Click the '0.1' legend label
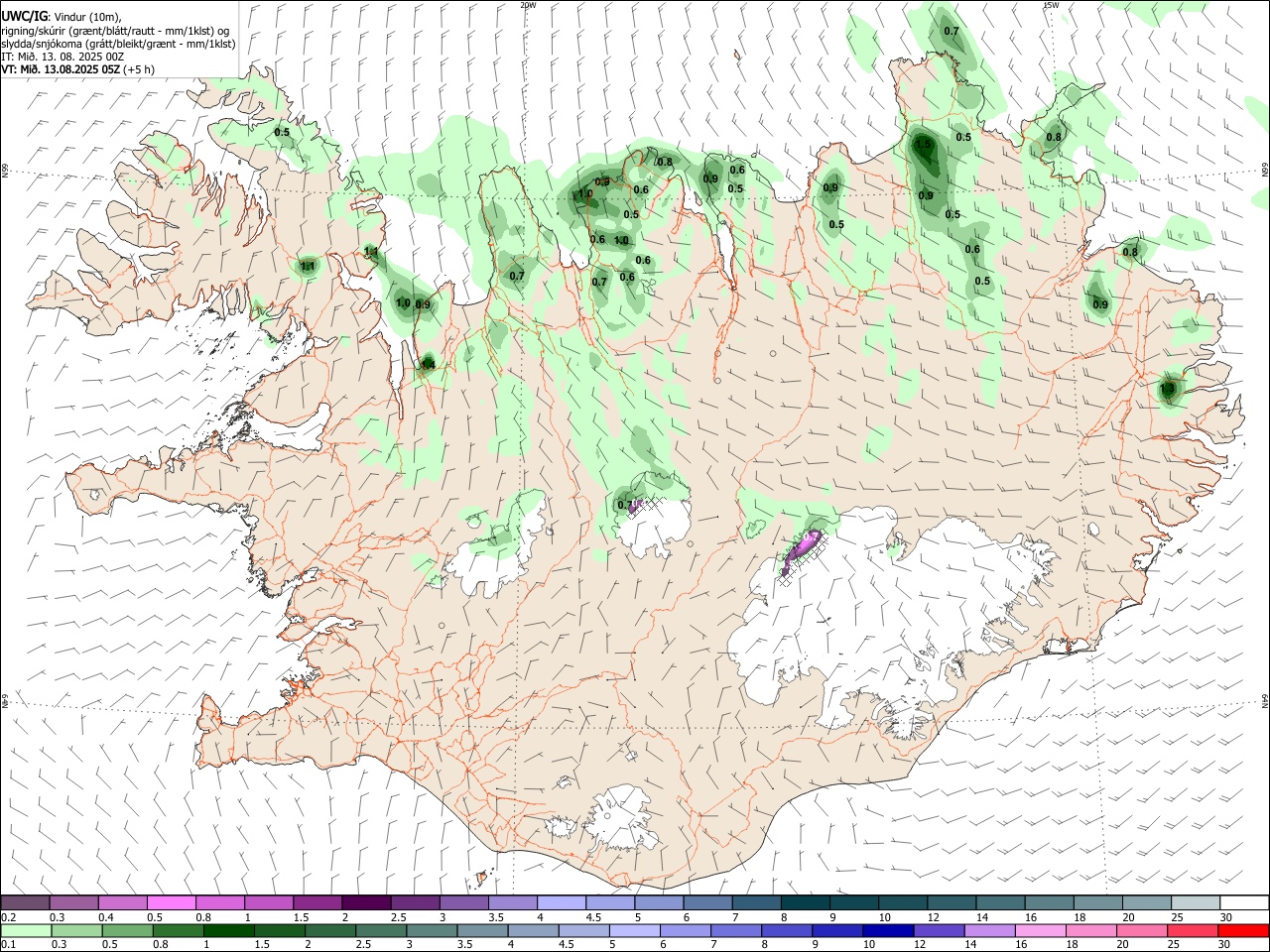The width and height of the screenshot is (1270, 952). pyautogui.click(x=8, y=945)
